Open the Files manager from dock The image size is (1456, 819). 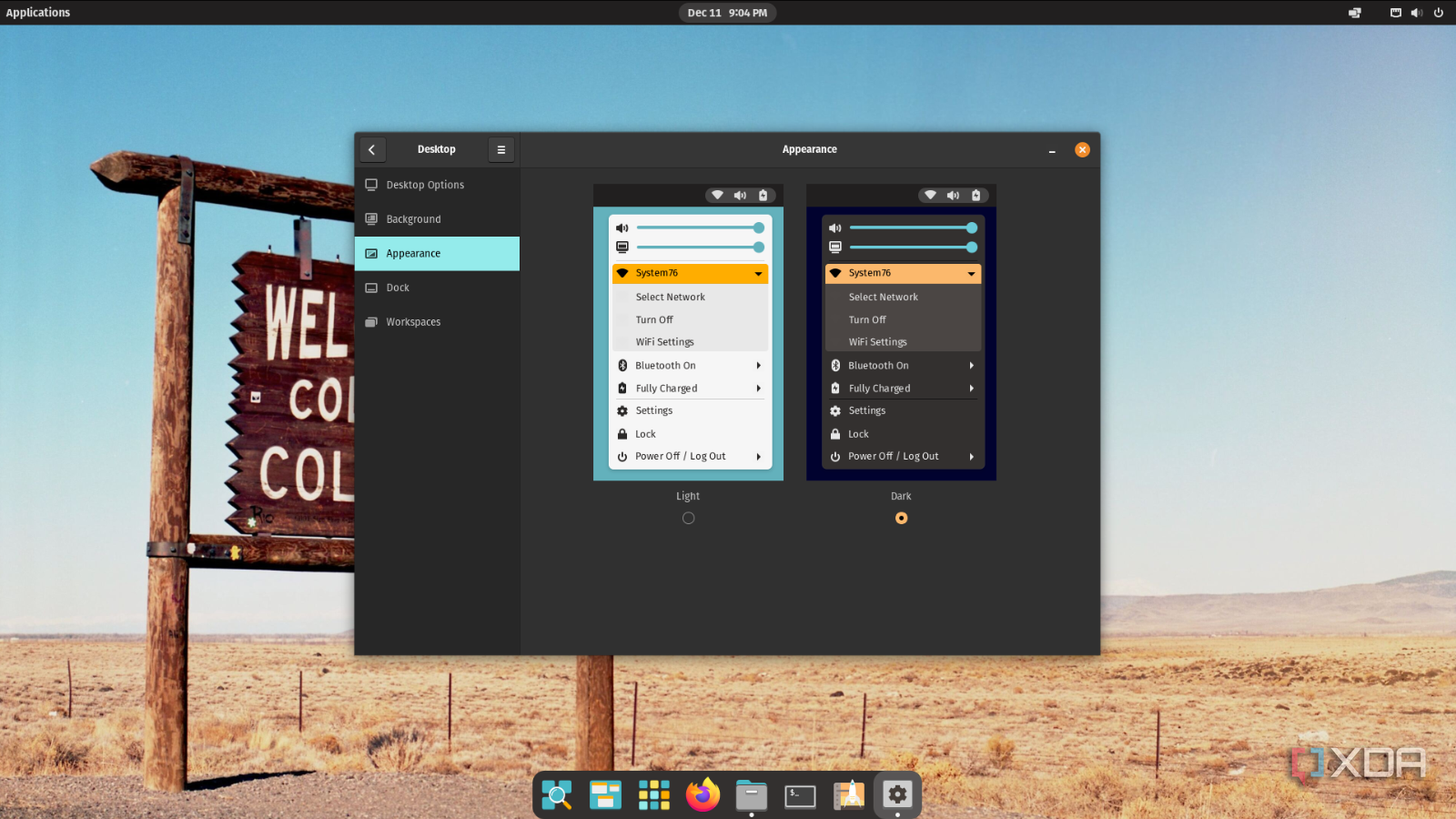pos(752,795)
